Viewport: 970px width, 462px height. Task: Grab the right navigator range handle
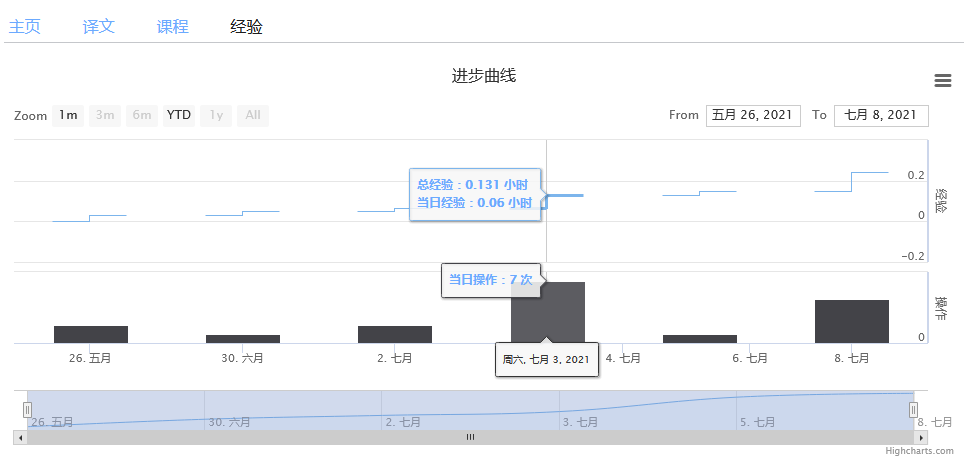pos(913,409)
